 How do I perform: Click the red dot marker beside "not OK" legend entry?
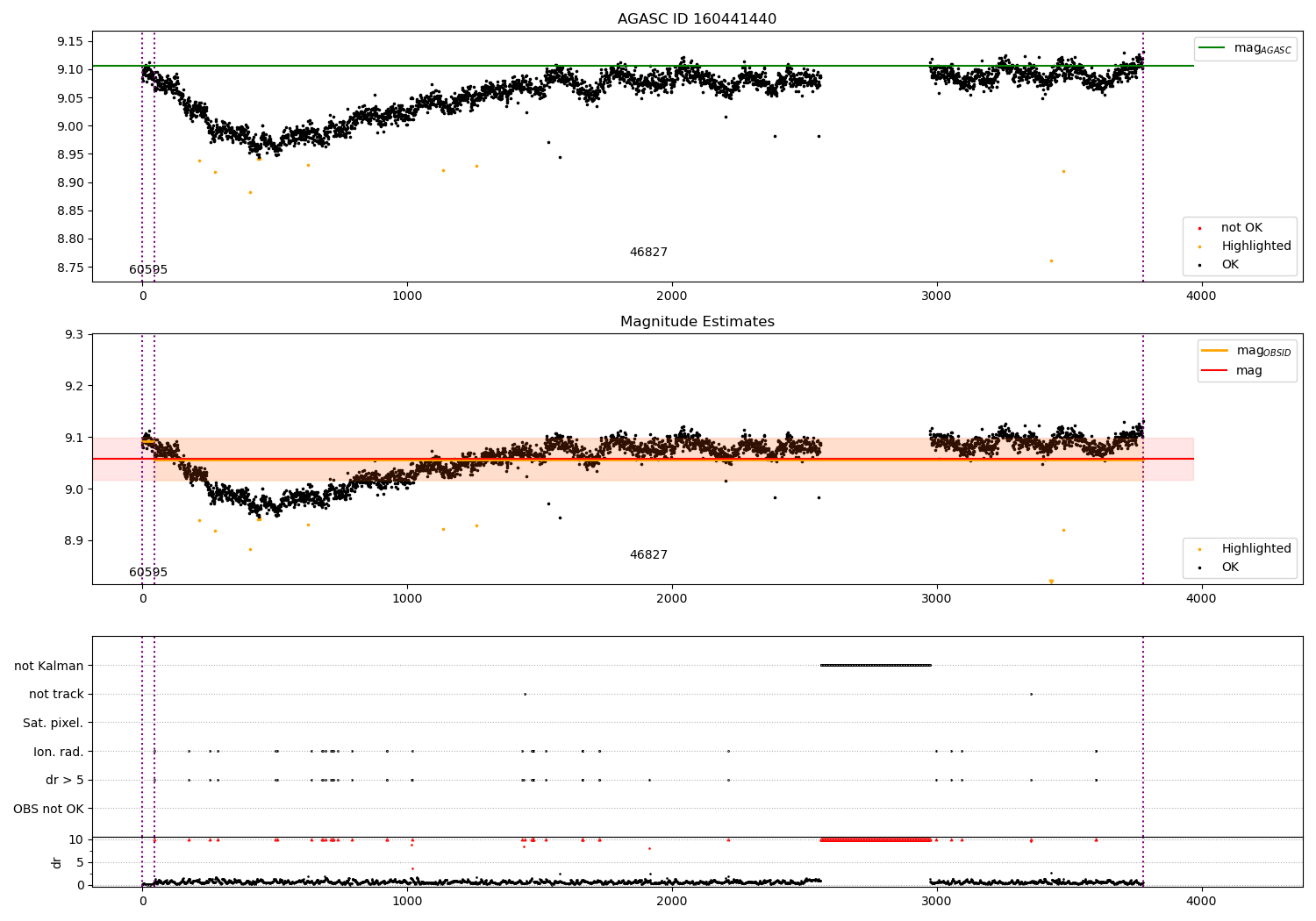(x=1199, y=228)
